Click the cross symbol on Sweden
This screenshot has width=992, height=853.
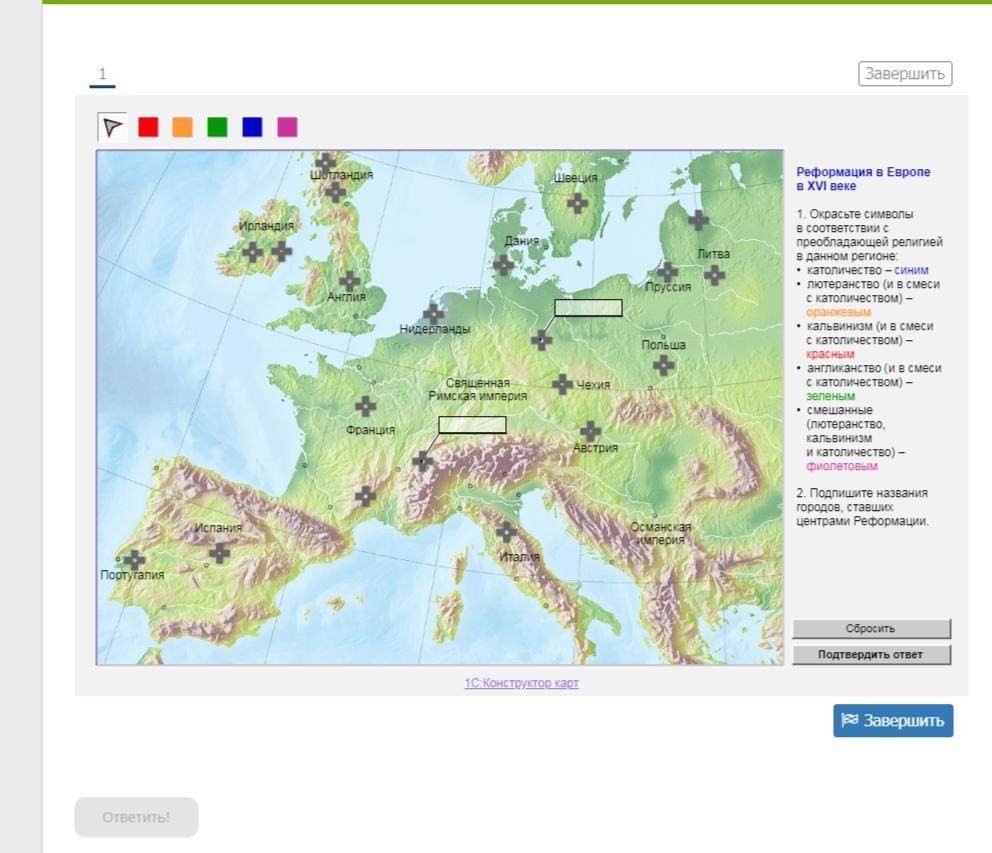(577, 203)
